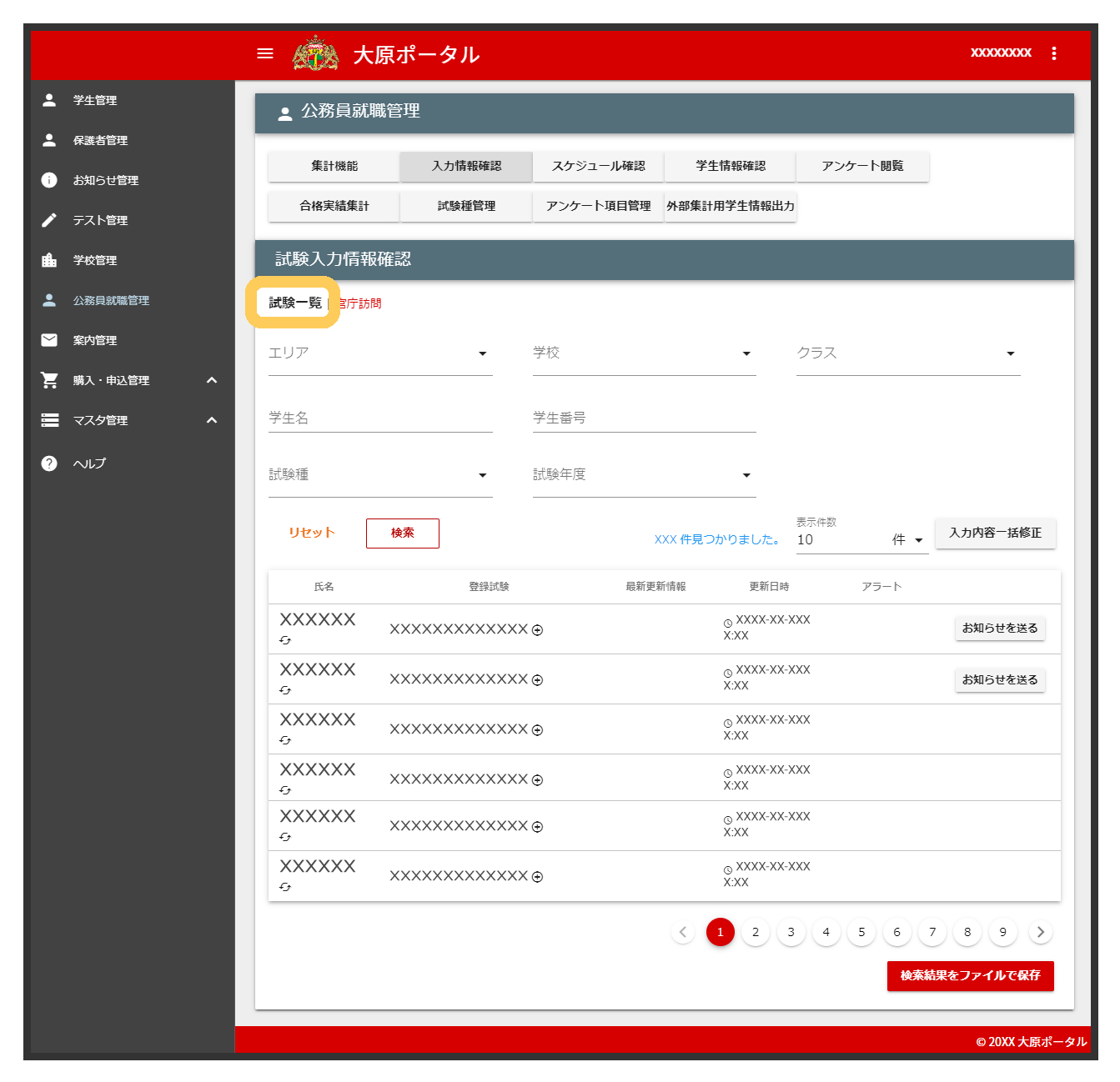Image resolution: width=1120 pixels, height=1082 pixels.
Task: Select the 外部集計用学生情報出力 tab
Action: (x=731, y=206)
